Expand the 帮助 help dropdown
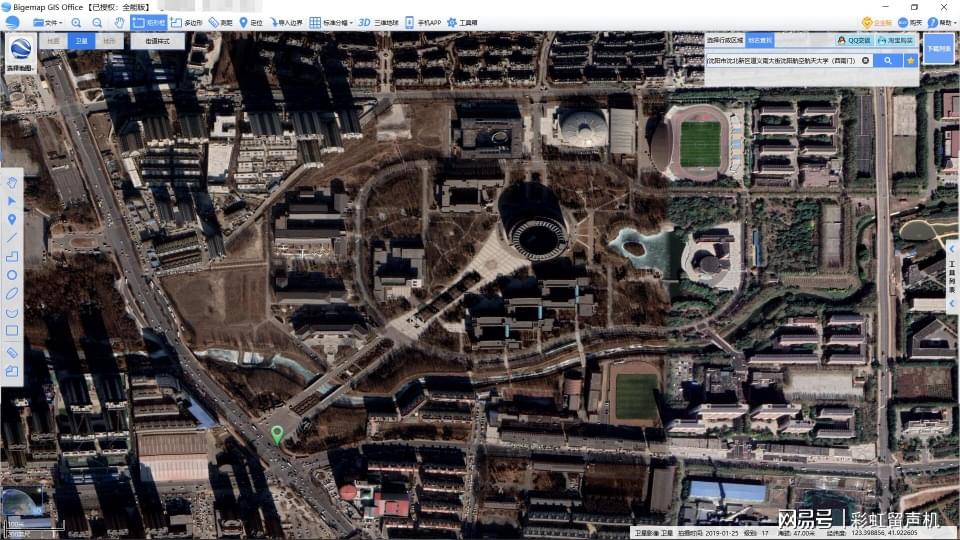This screenshot has width=960, height=540. click(939, 22)
